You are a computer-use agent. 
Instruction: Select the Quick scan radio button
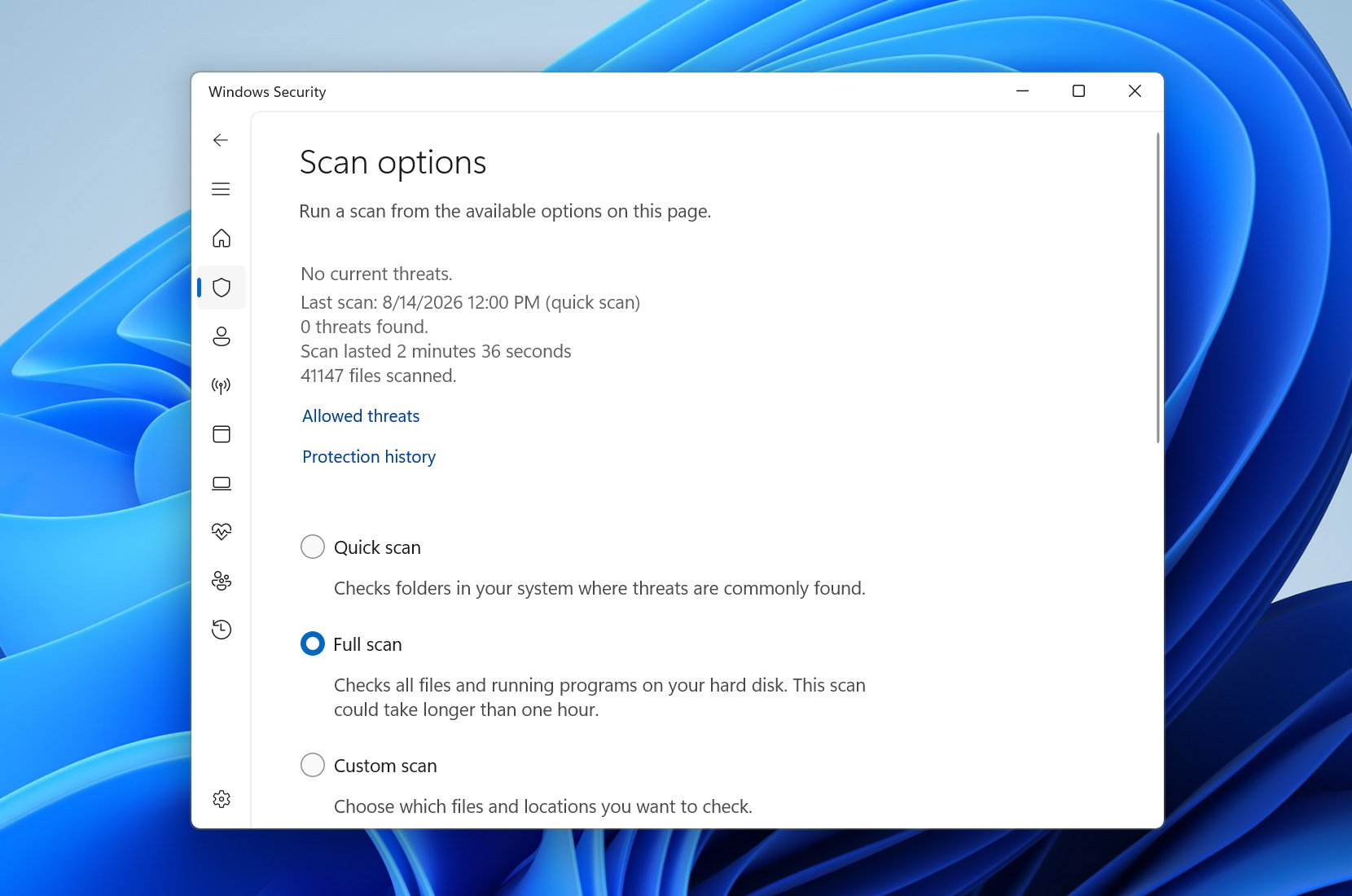click(x=313, y=547)
